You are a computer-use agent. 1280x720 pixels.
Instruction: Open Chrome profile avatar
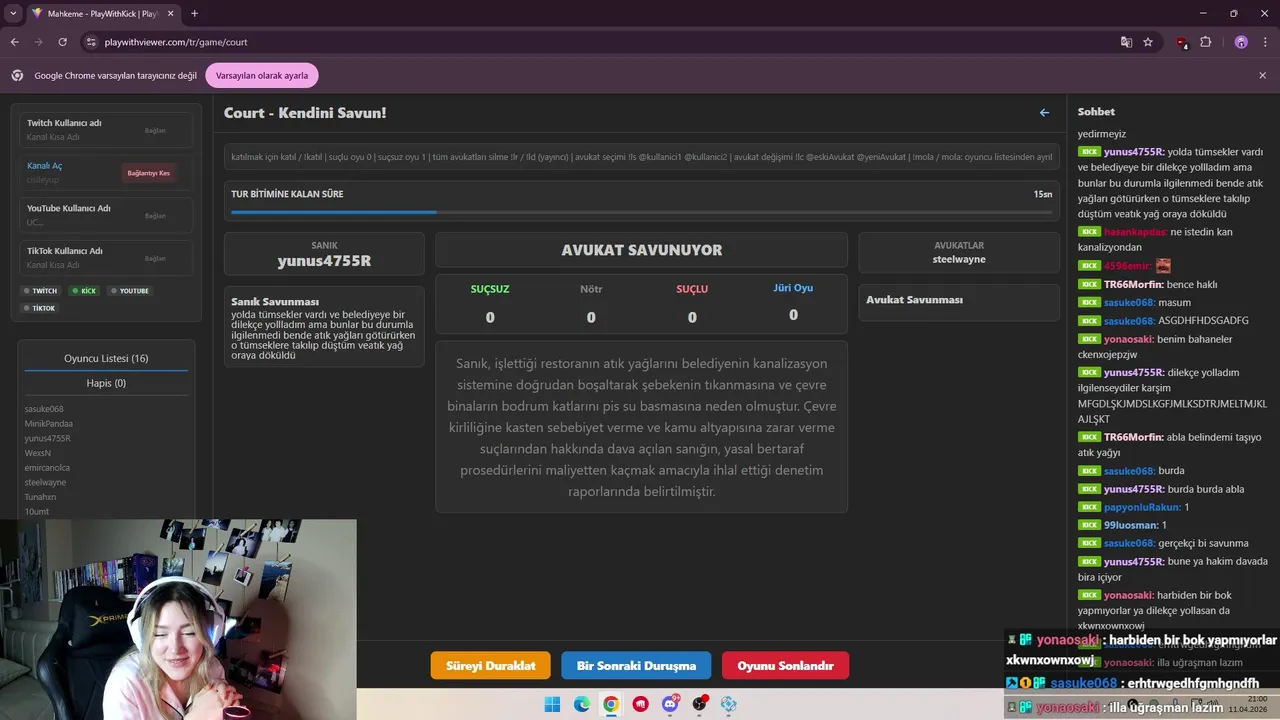pos(1241,42)
